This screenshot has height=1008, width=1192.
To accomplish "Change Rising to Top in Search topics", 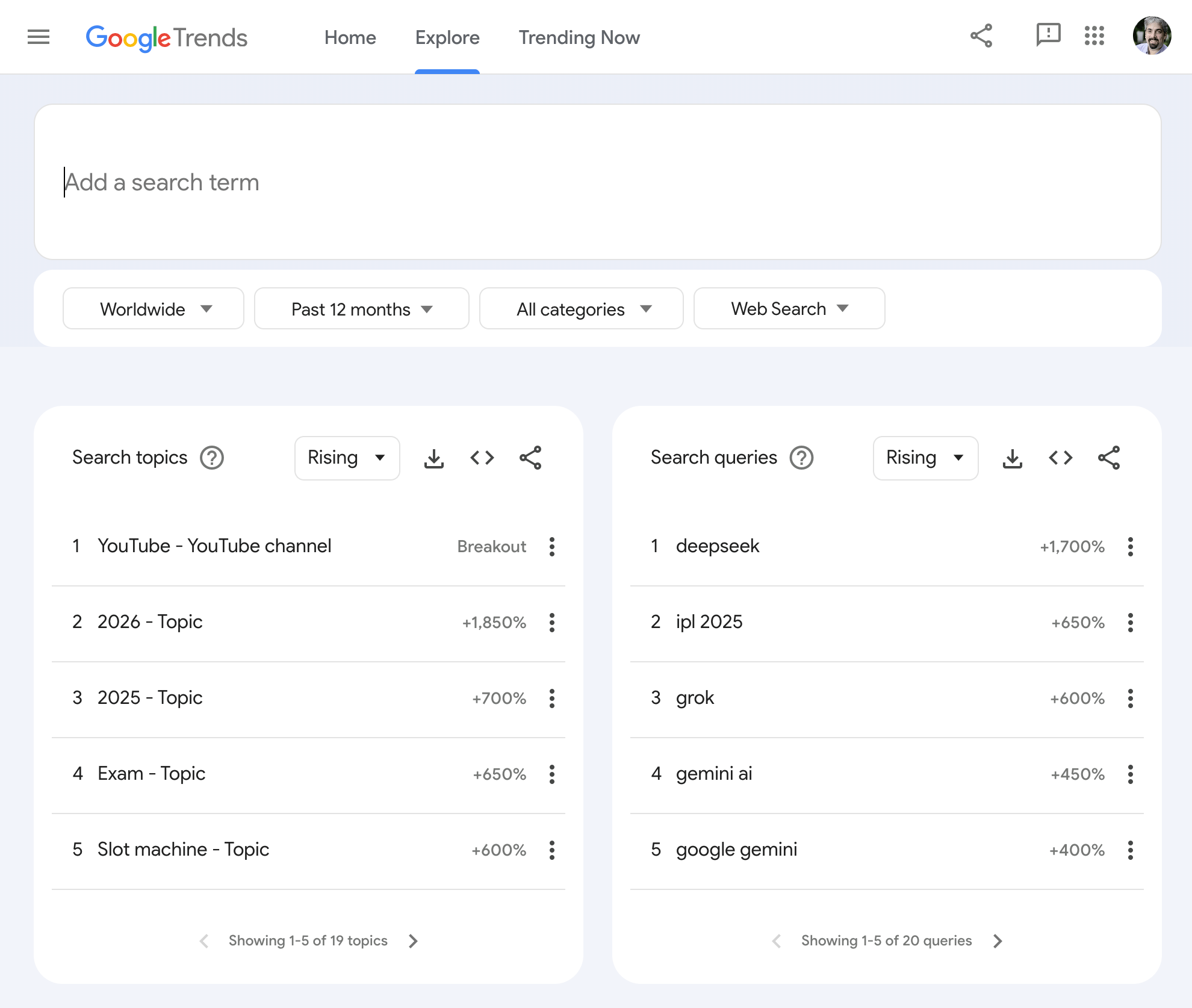I will pyautogui.click(x=347, y=458).
